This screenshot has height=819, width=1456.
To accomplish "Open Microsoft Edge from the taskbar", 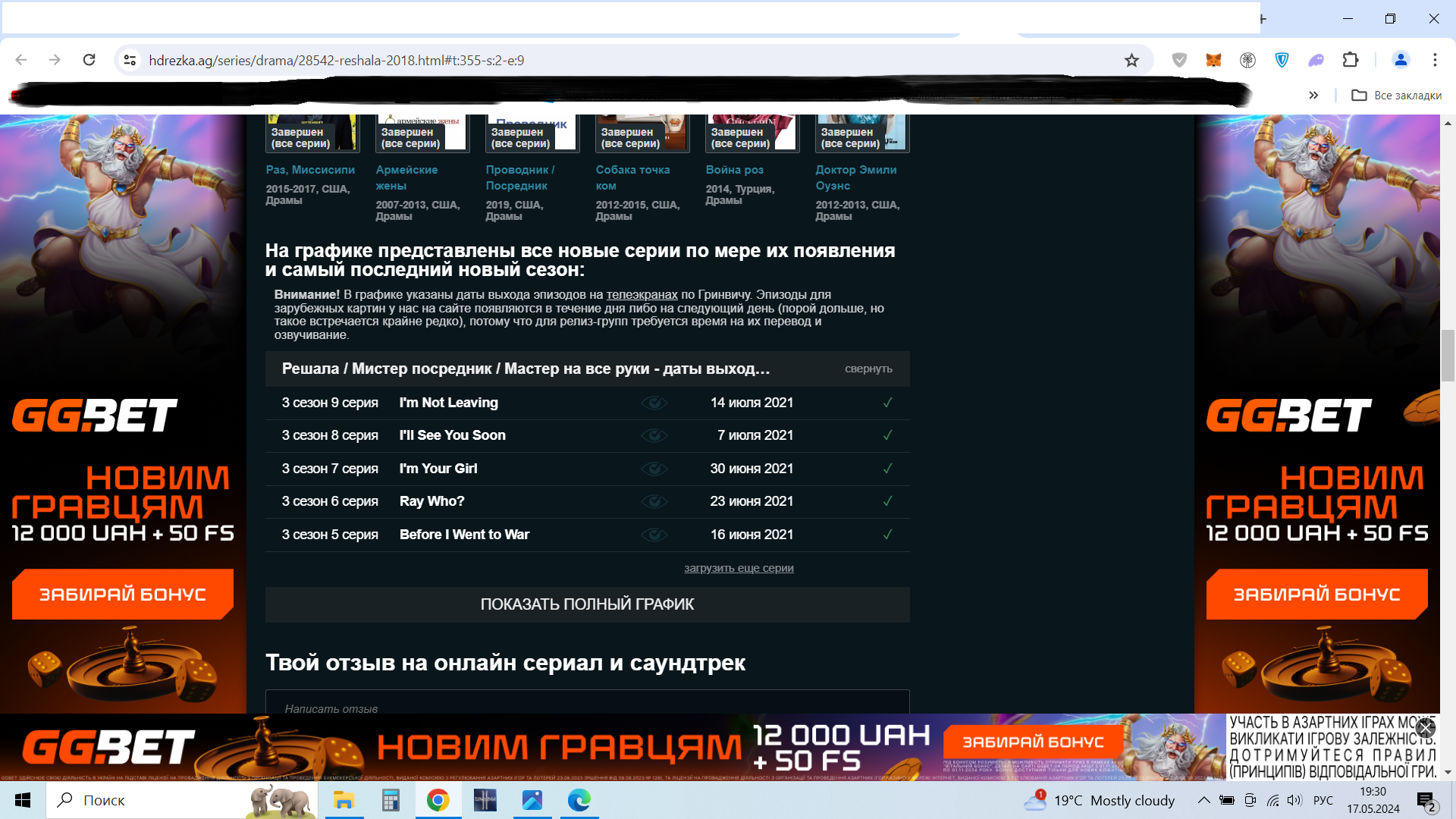I will point(580,800).
